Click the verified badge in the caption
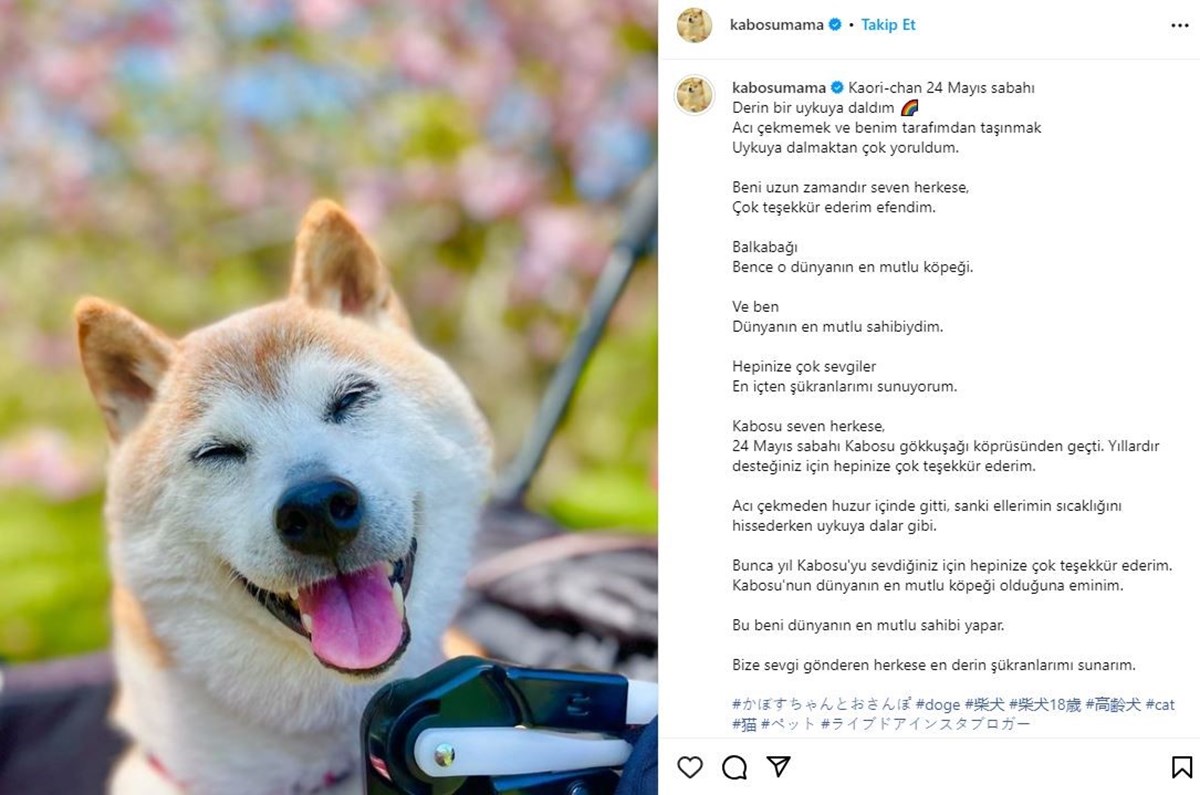The image size is (1200, 795). click(838, 87)
